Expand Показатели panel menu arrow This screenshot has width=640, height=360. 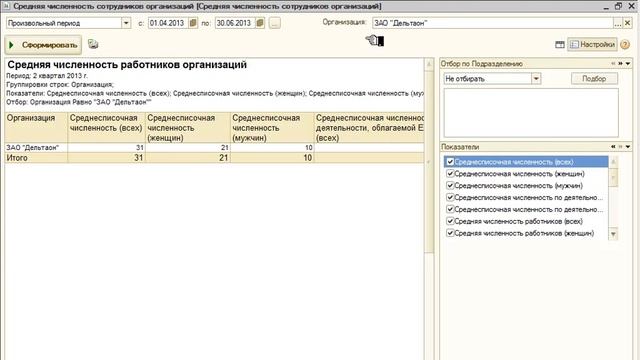tap(628, 147)
